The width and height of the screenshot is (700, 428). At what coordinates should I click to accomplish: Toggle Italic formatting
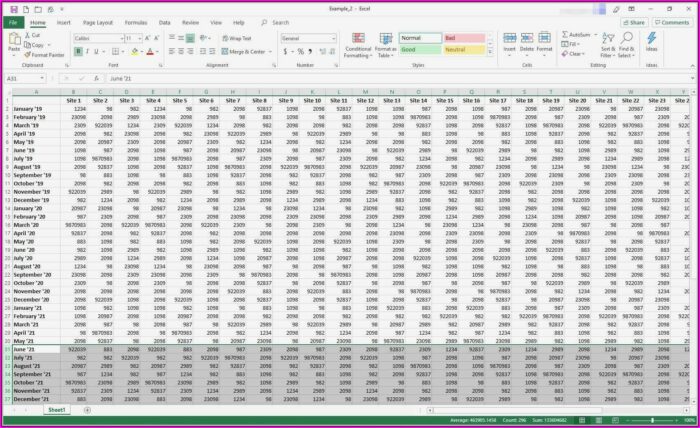(87, 52)
